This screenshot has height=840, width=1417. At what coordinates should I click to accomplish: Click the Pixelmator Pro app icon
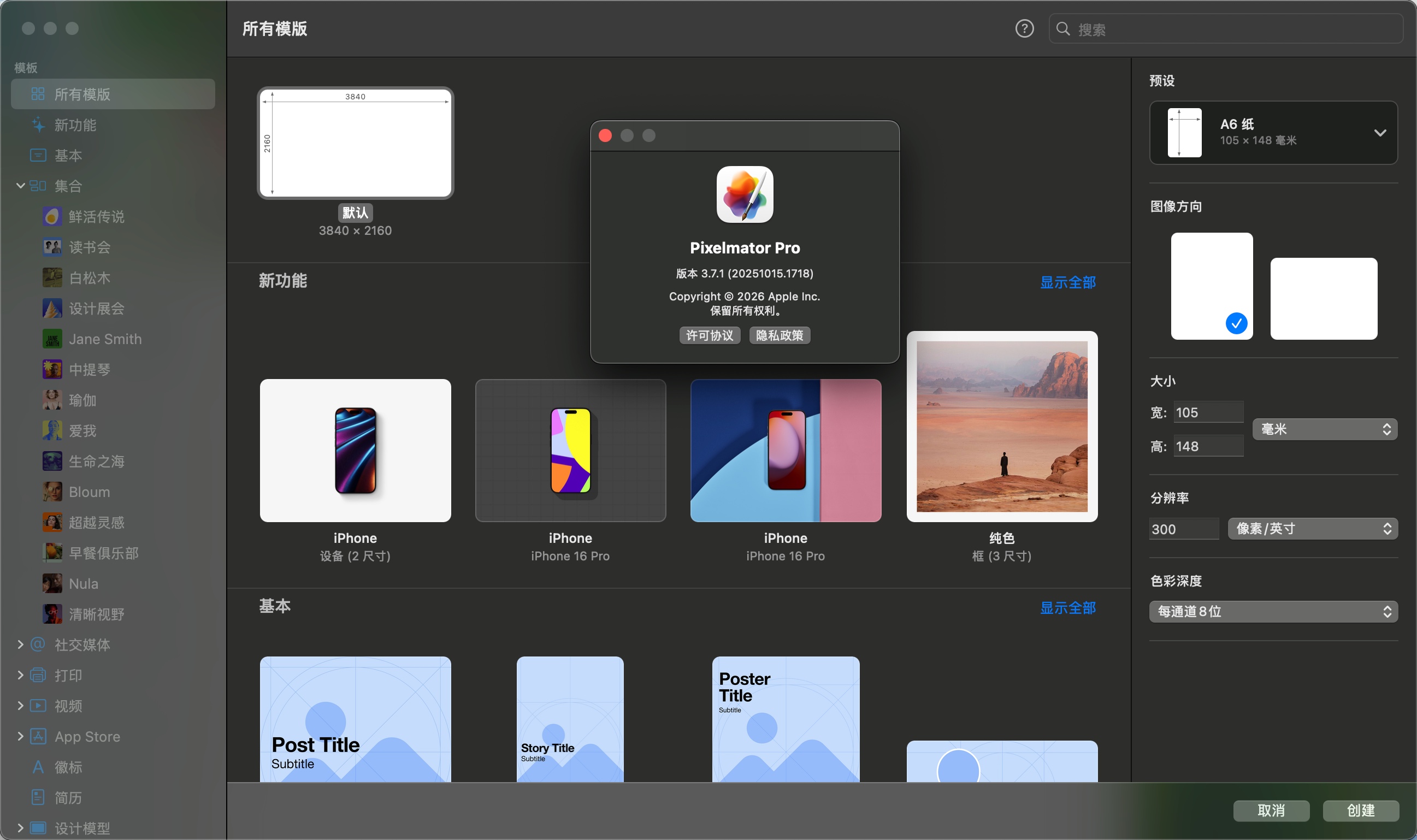[744, 194]
